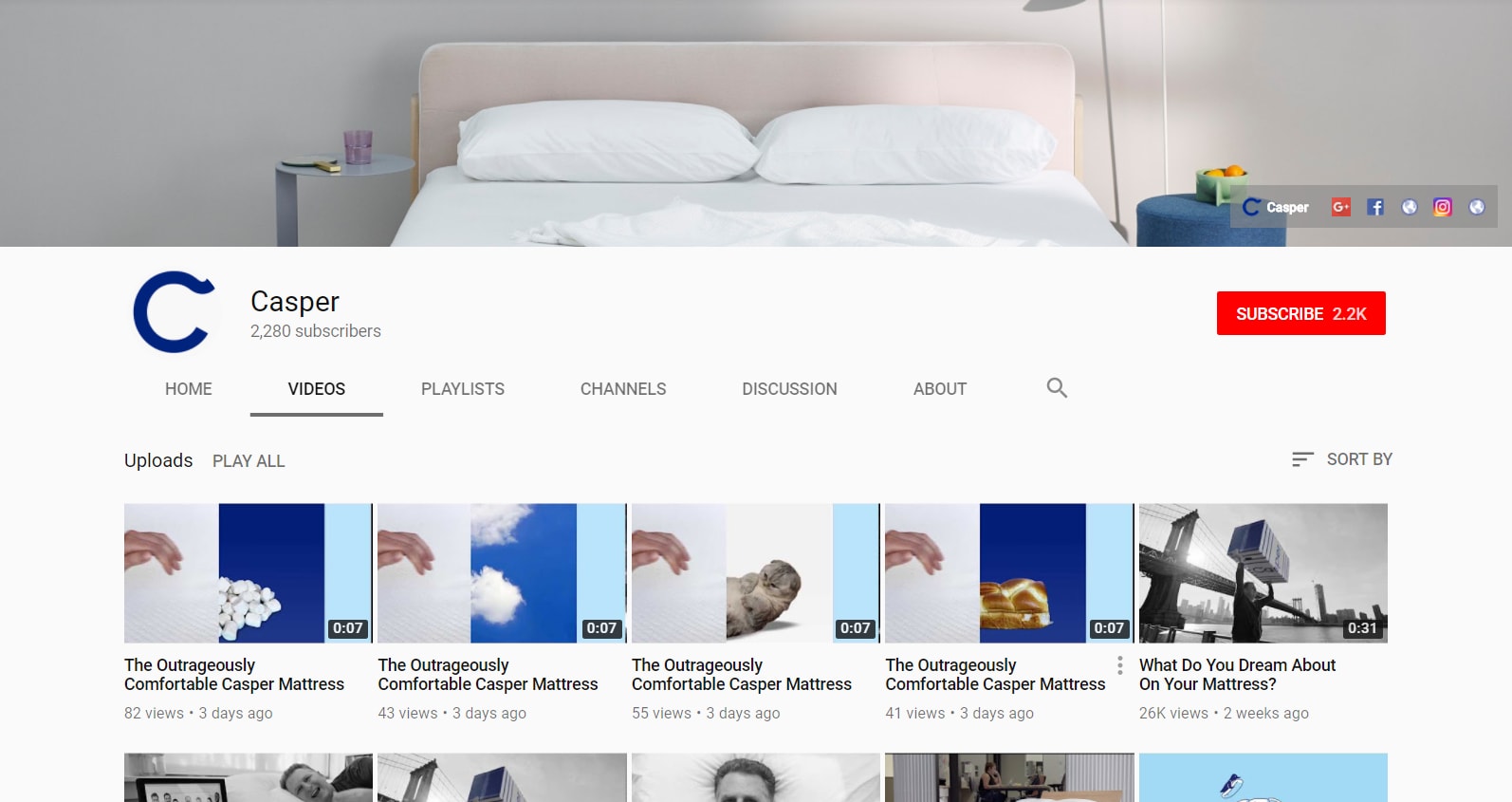Subscribe to the Casper channel
The height and width of the screenshot is (802, 1512).
[1301, 313]
